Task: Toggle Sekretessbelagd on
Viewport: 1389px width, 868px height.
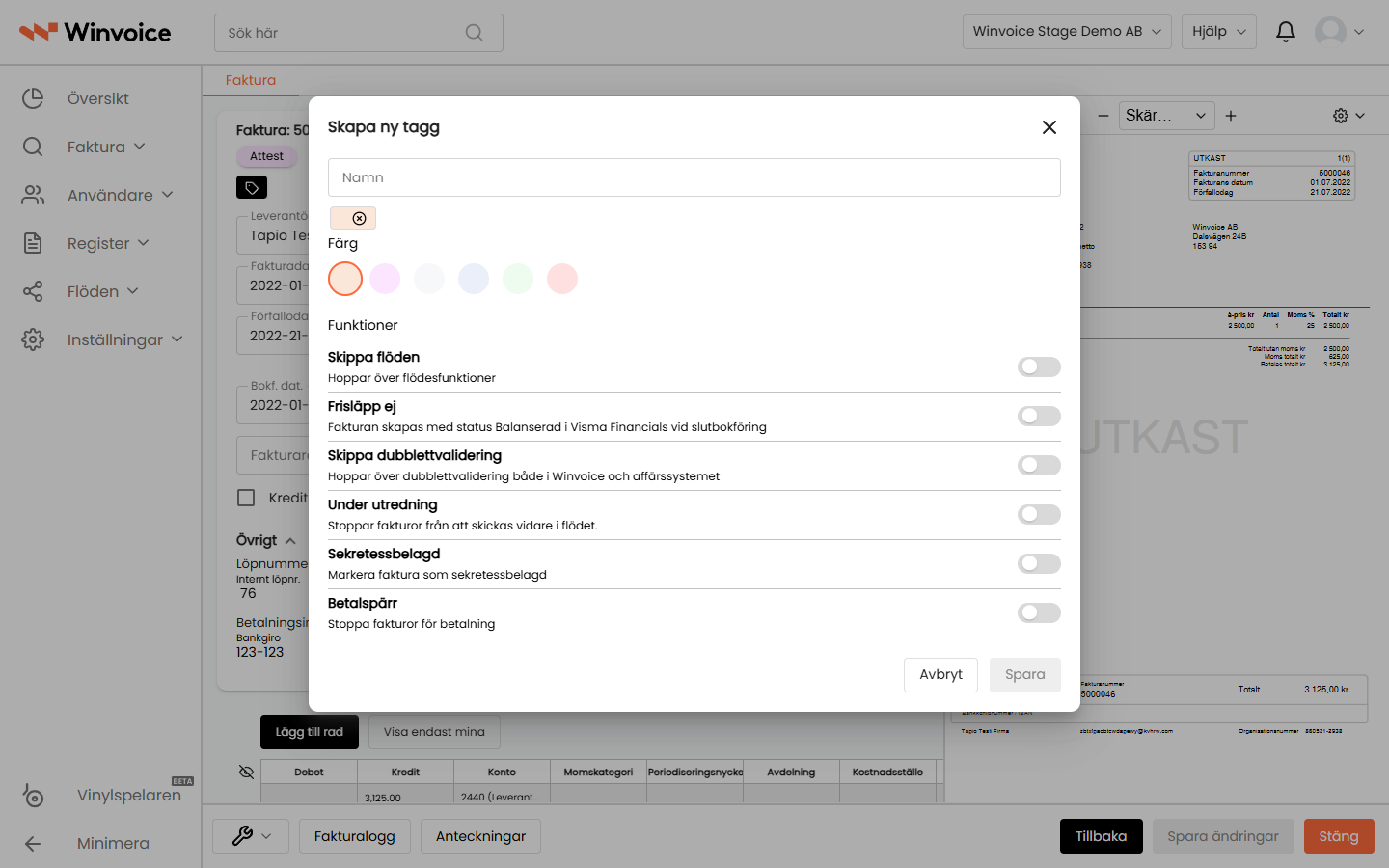Action: coord(1039,563)
